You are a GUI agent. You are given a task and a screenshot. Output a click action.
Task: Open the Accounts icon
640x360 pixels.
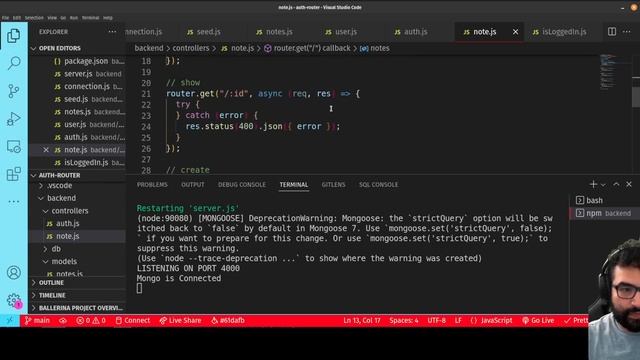click(x=13, y=272)
